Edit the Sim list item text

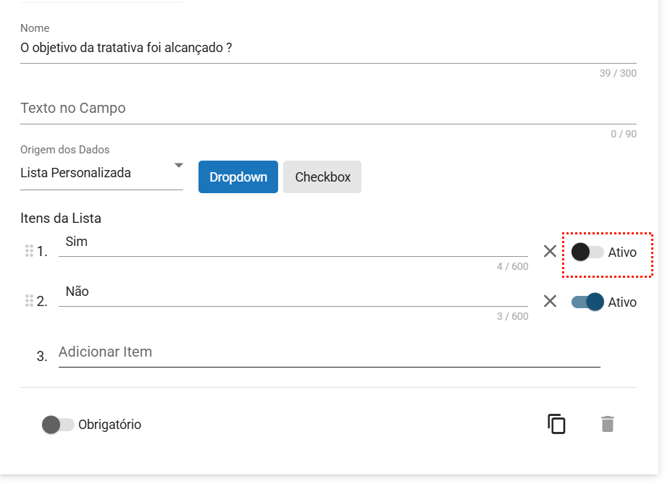pyautogui.click(x=292, y=242)
